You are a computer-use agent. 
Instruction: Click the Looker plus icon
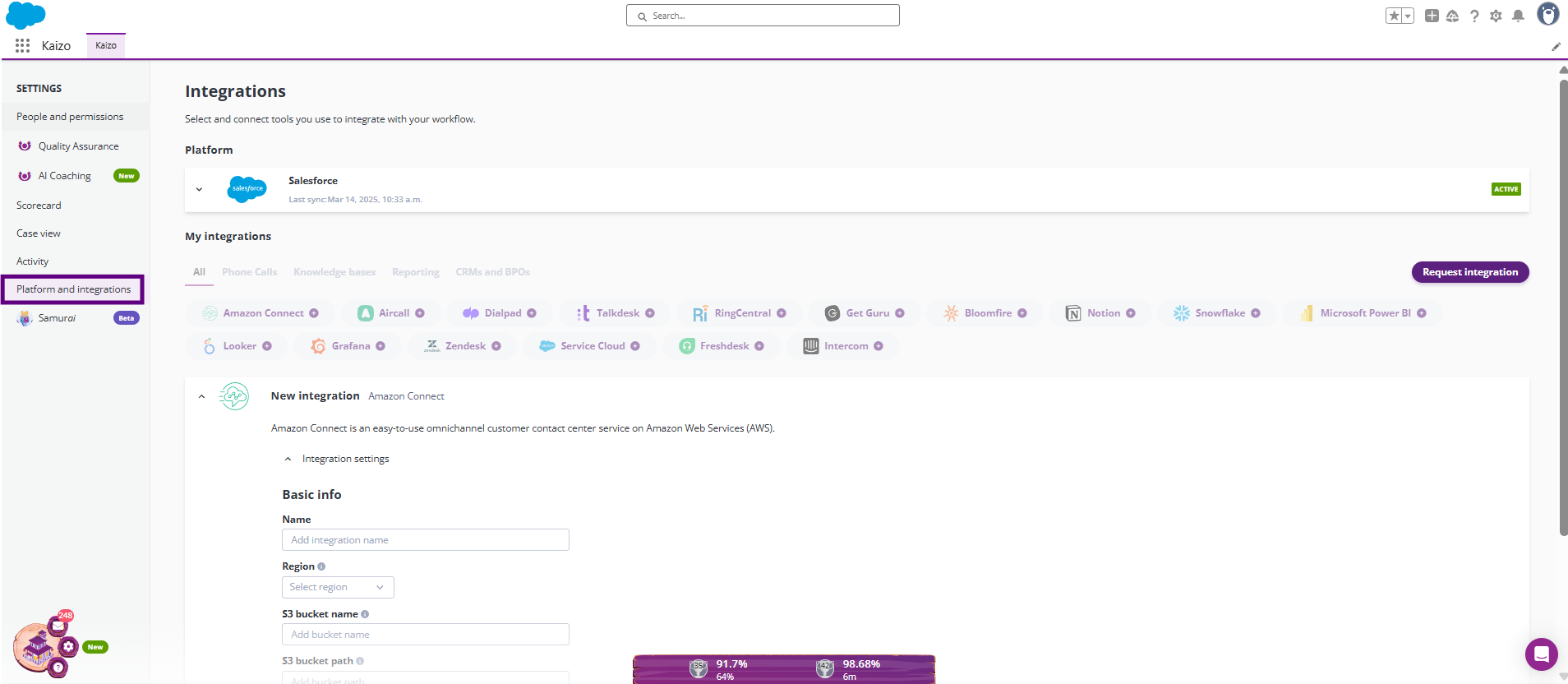tap(267, 346)
